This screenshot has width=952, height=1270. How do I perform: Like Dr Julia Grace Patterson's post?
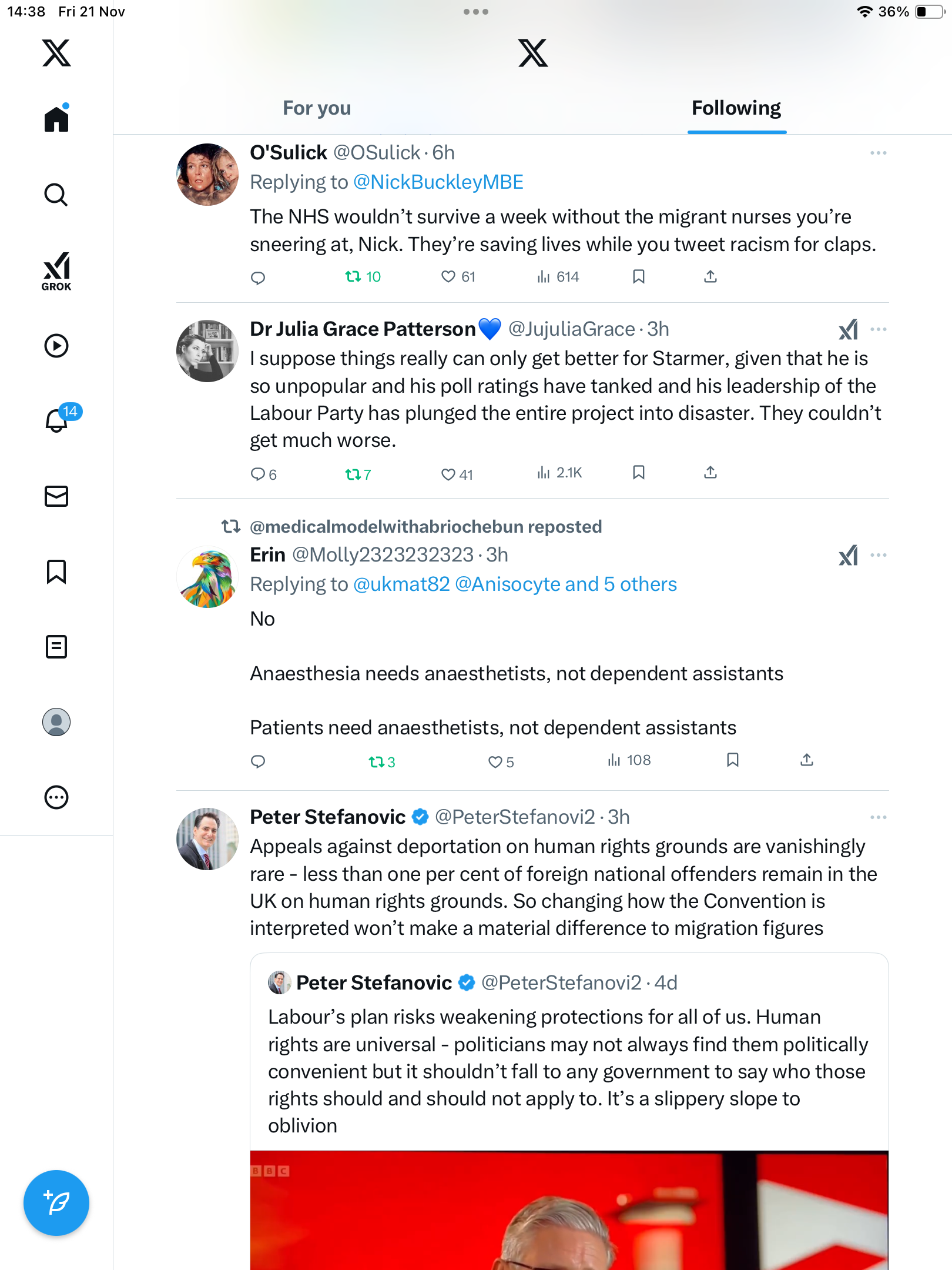point(448,474)
